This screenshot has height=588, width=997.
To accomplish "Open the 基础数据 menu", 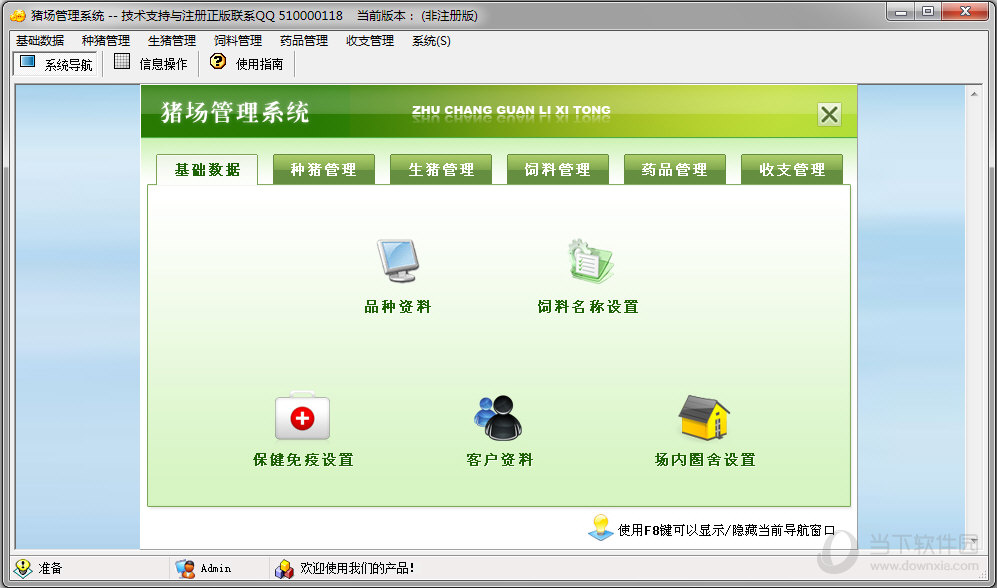I will point(40,41).
